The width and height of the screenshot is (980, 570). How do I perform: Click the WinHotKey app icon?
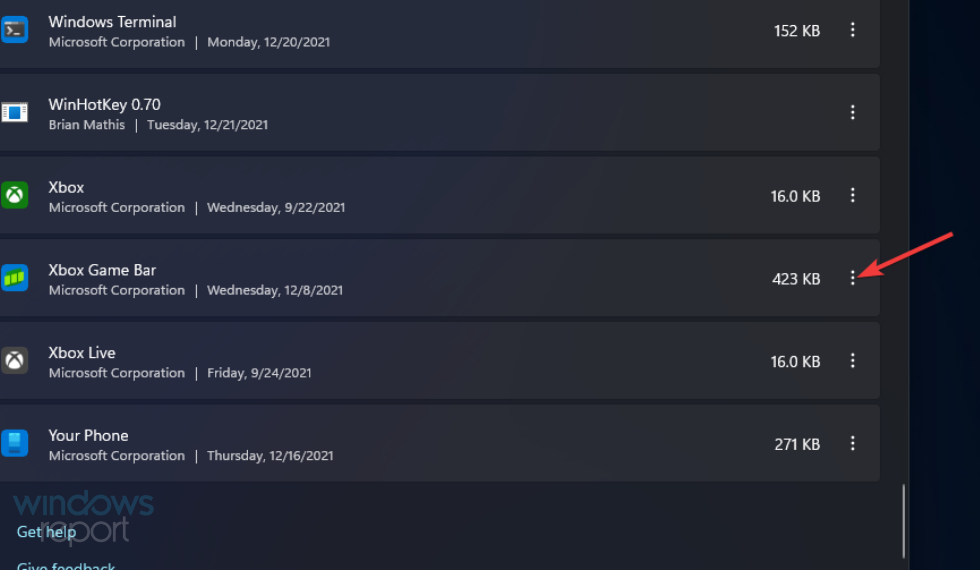click(x=14, y=113)
